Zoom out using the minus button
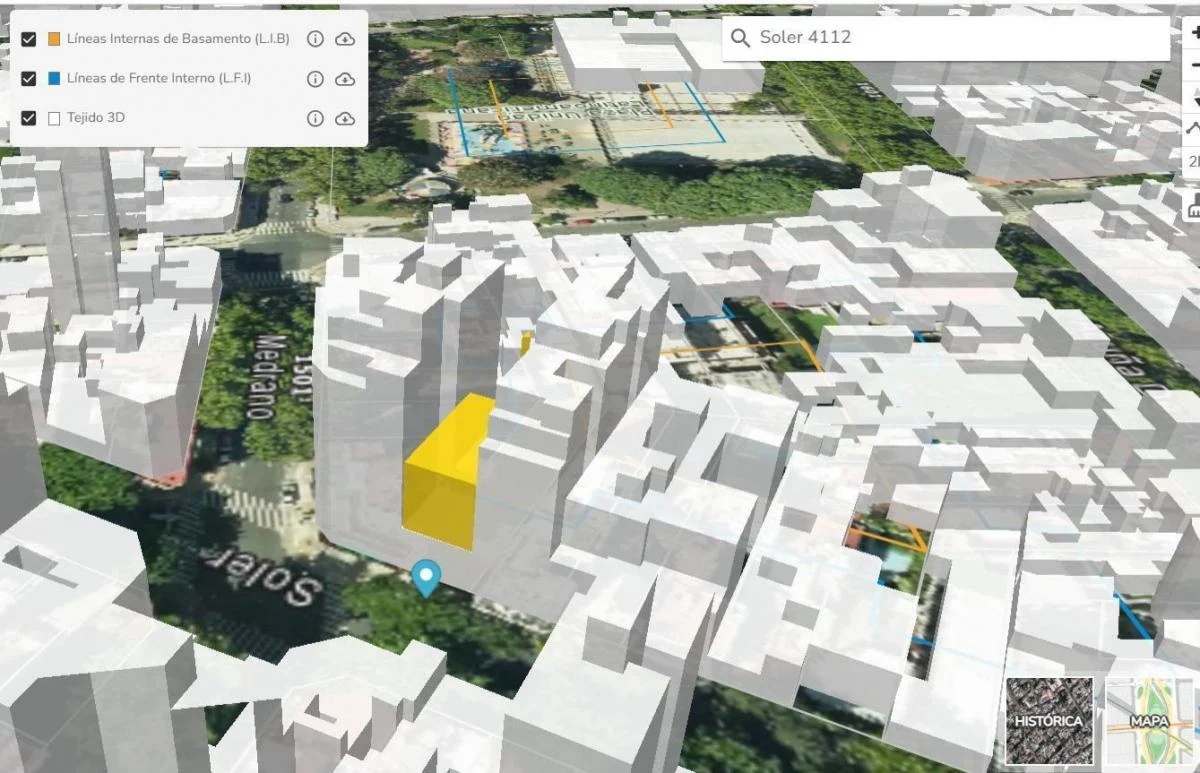The width and height of the screenshot is (1200, 773). (1194, 64)
